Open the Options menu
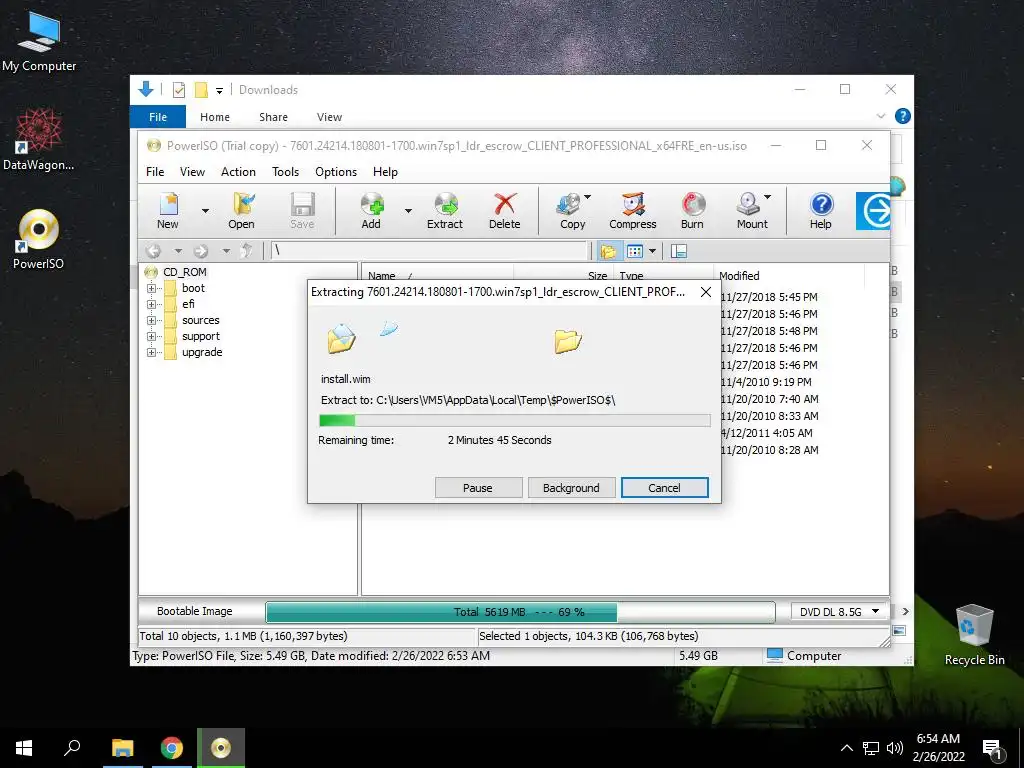The image size is (1024, 768). pos(336,172)
